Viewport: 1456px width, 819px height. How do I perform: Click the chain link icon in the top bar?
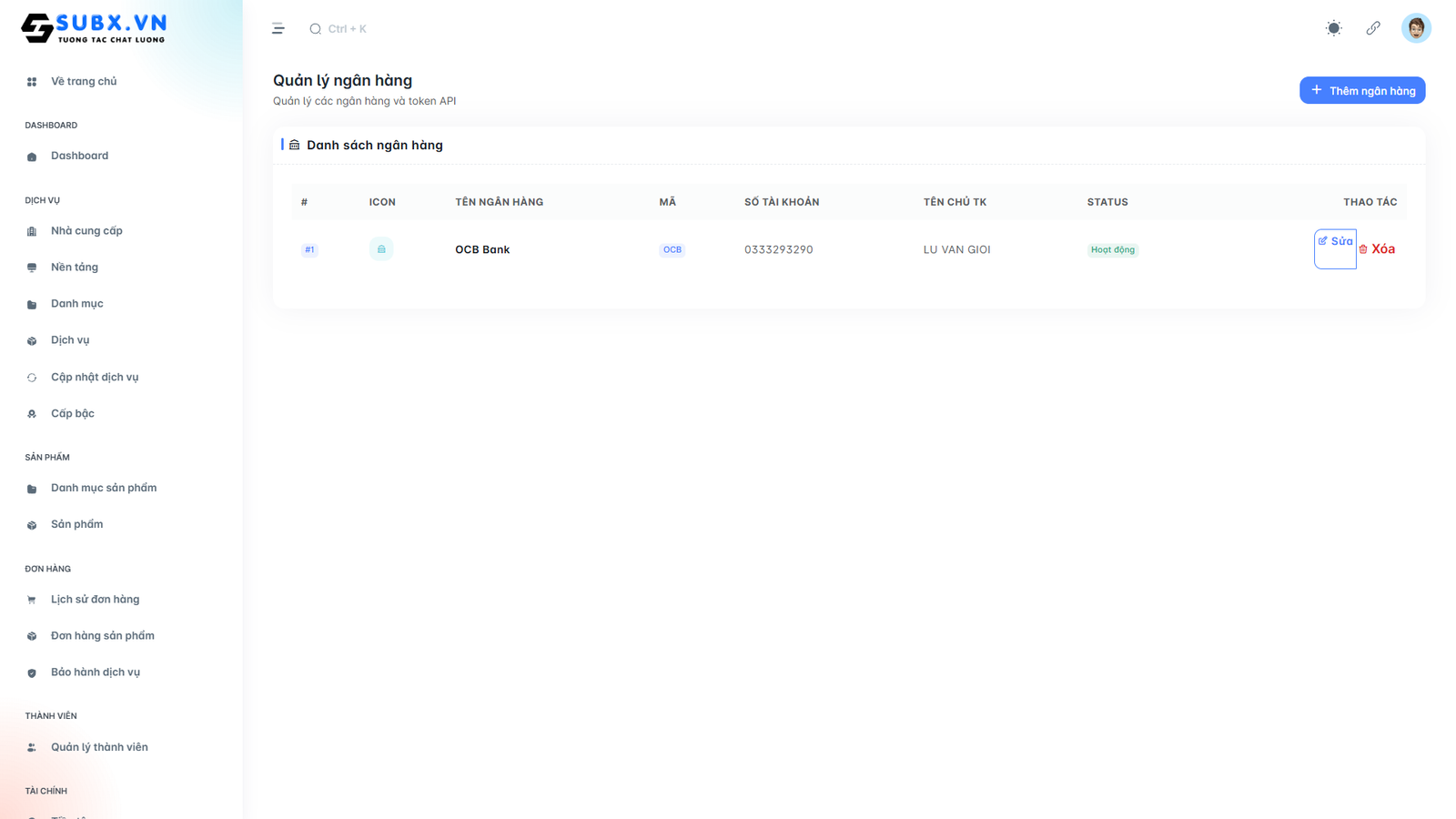1373,28
